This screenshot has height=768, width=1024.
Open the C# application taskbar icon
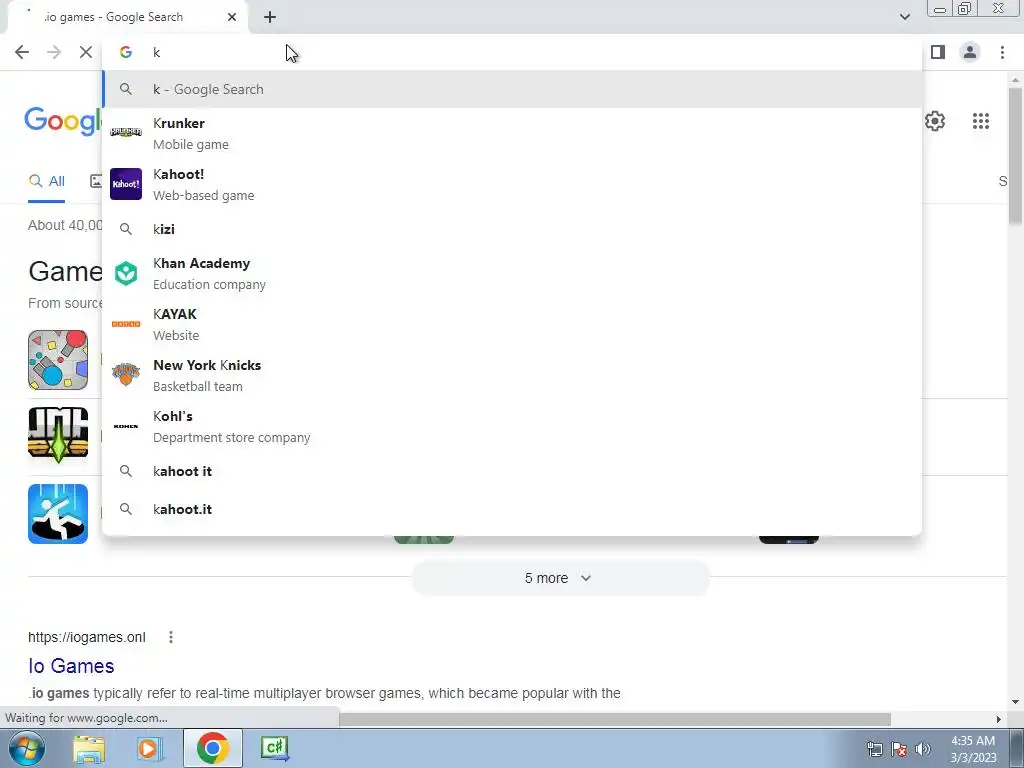tap(274, 748)
